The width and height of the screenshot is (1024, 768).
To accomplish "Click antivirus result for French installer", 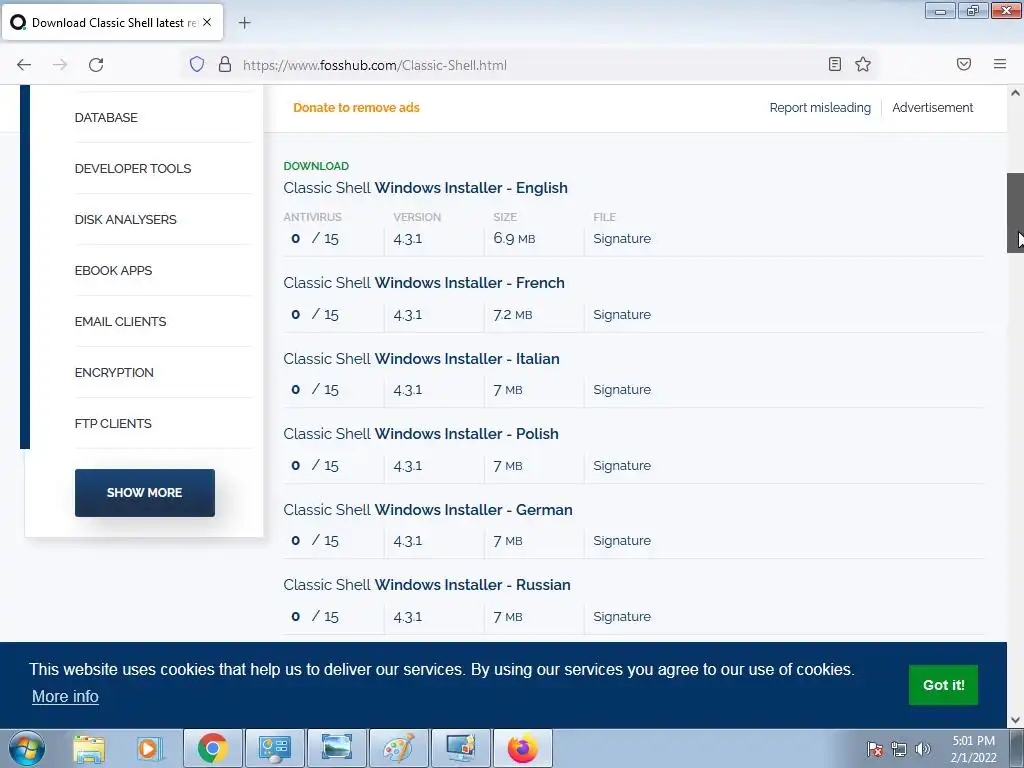I will point(315,314).
